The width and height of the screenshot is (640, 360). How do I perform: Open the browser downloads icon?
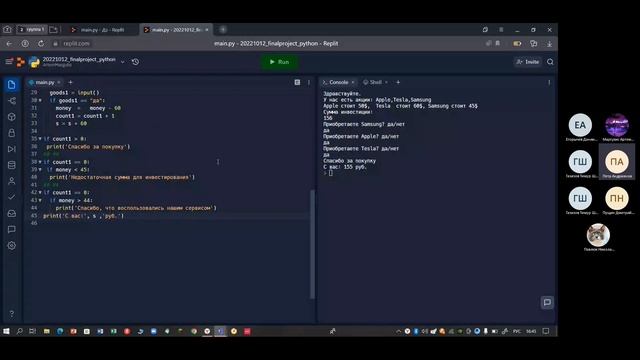pyautogui.click(x=549, y=44)
